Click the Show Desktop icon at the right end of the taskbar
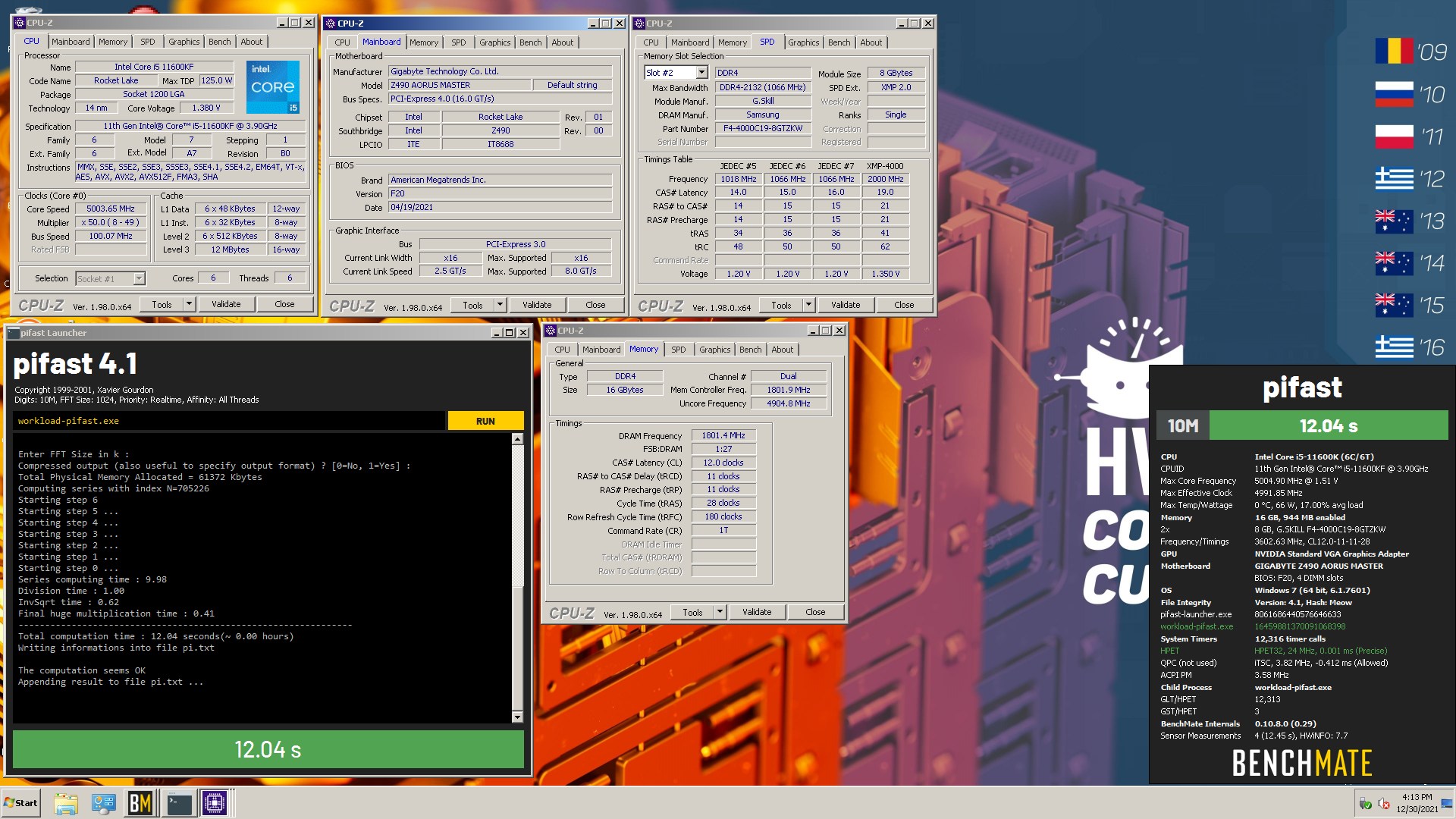Viewport: 1456px width, 819px height. pos(1447,803)
